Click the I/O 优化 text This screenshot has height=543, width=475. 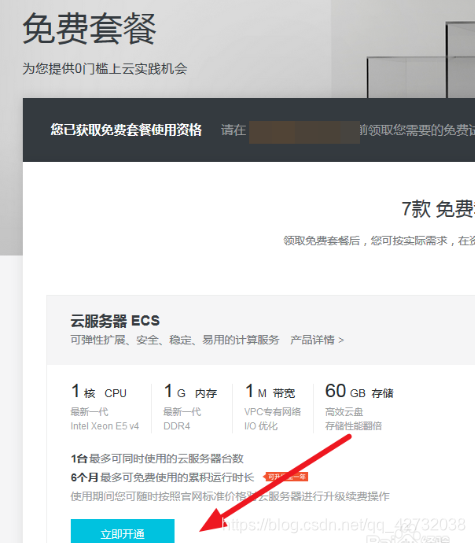click(x=261, y=426)
